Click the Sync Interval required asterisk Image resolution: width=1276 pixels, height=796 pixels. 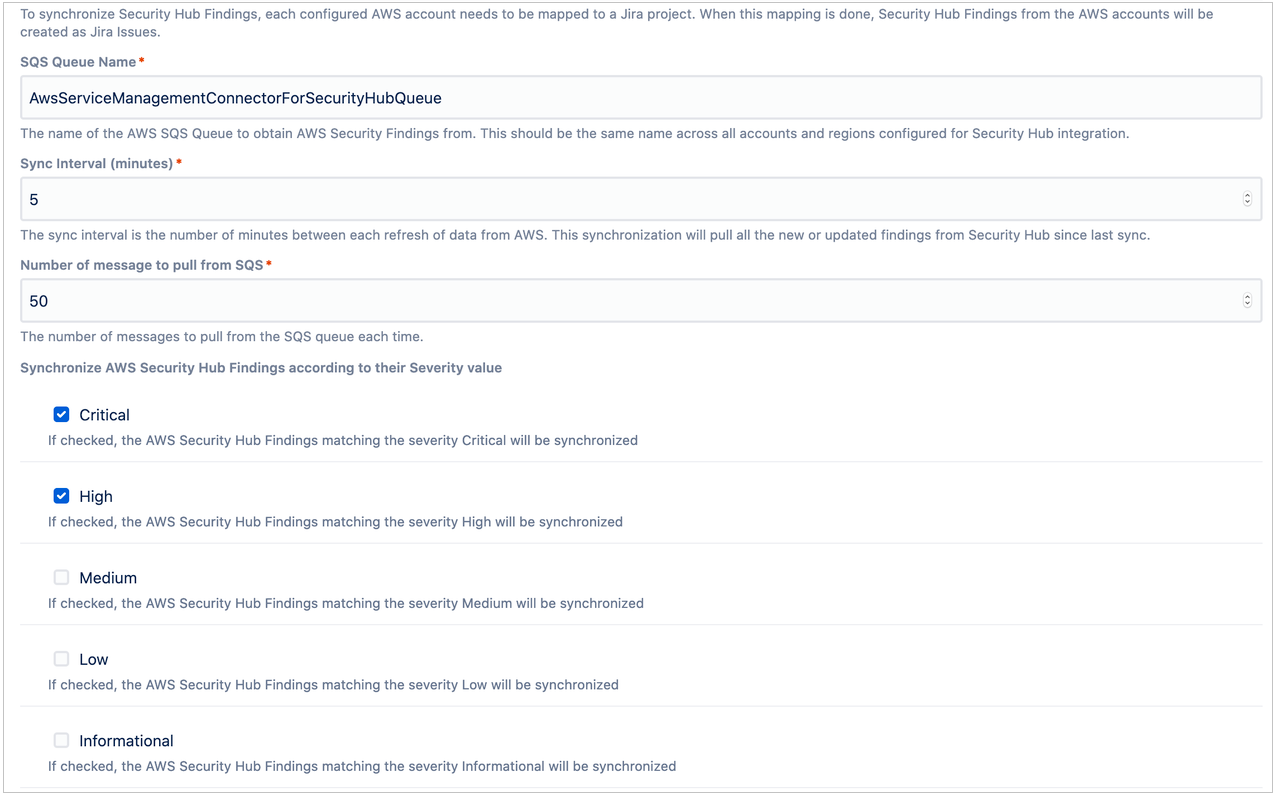tap(178, 161)
